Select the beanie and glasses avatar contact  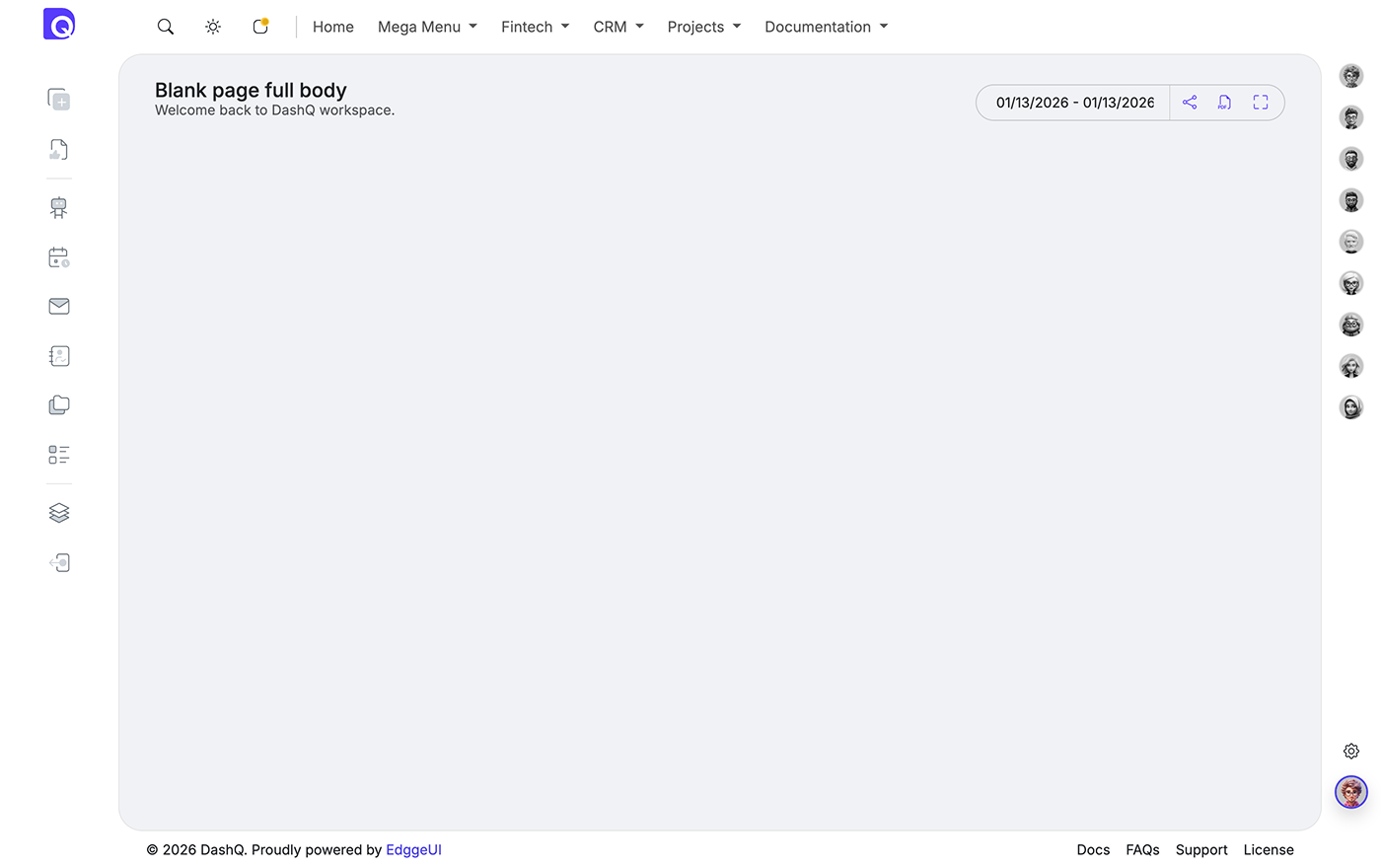click(x=1351, y=325)
